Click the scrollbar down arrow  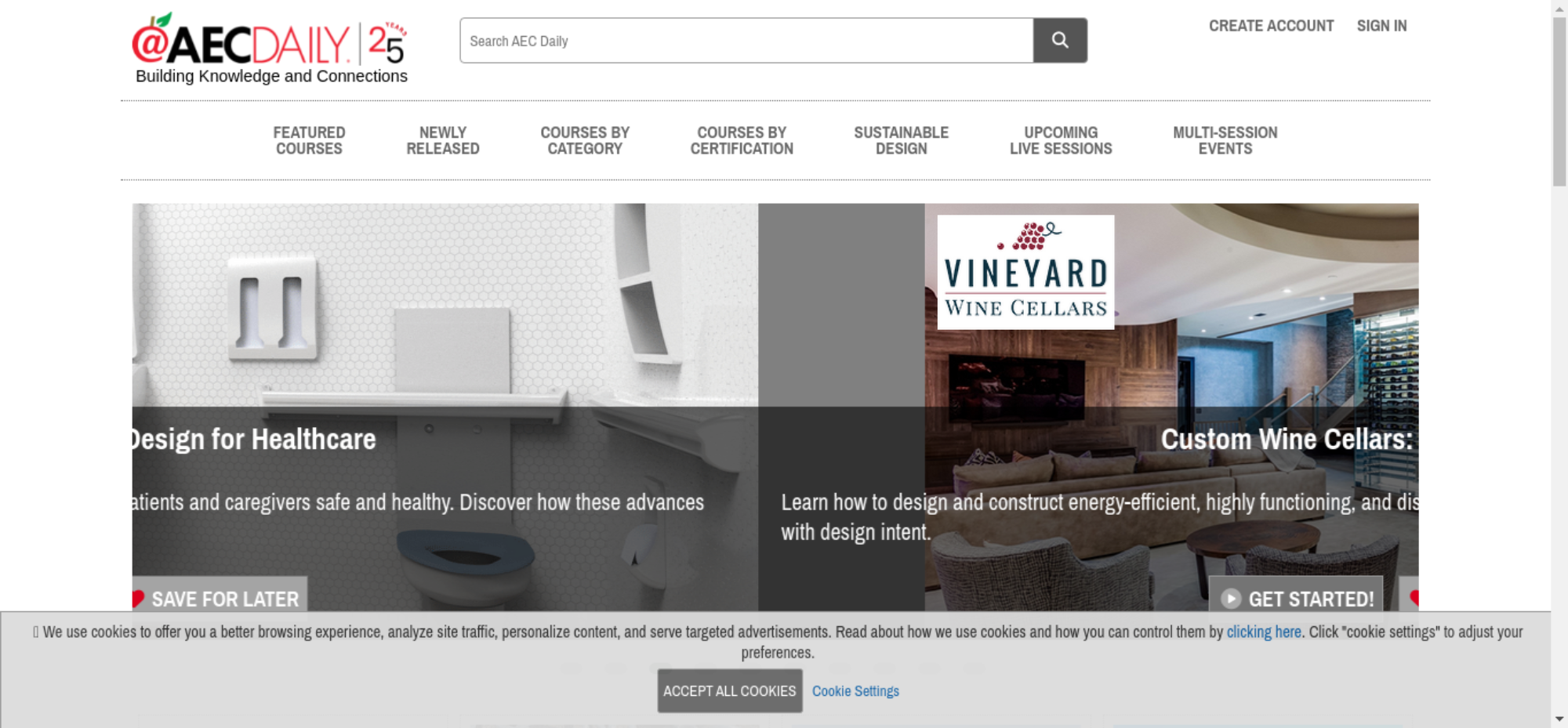[x=1559, y=719]
